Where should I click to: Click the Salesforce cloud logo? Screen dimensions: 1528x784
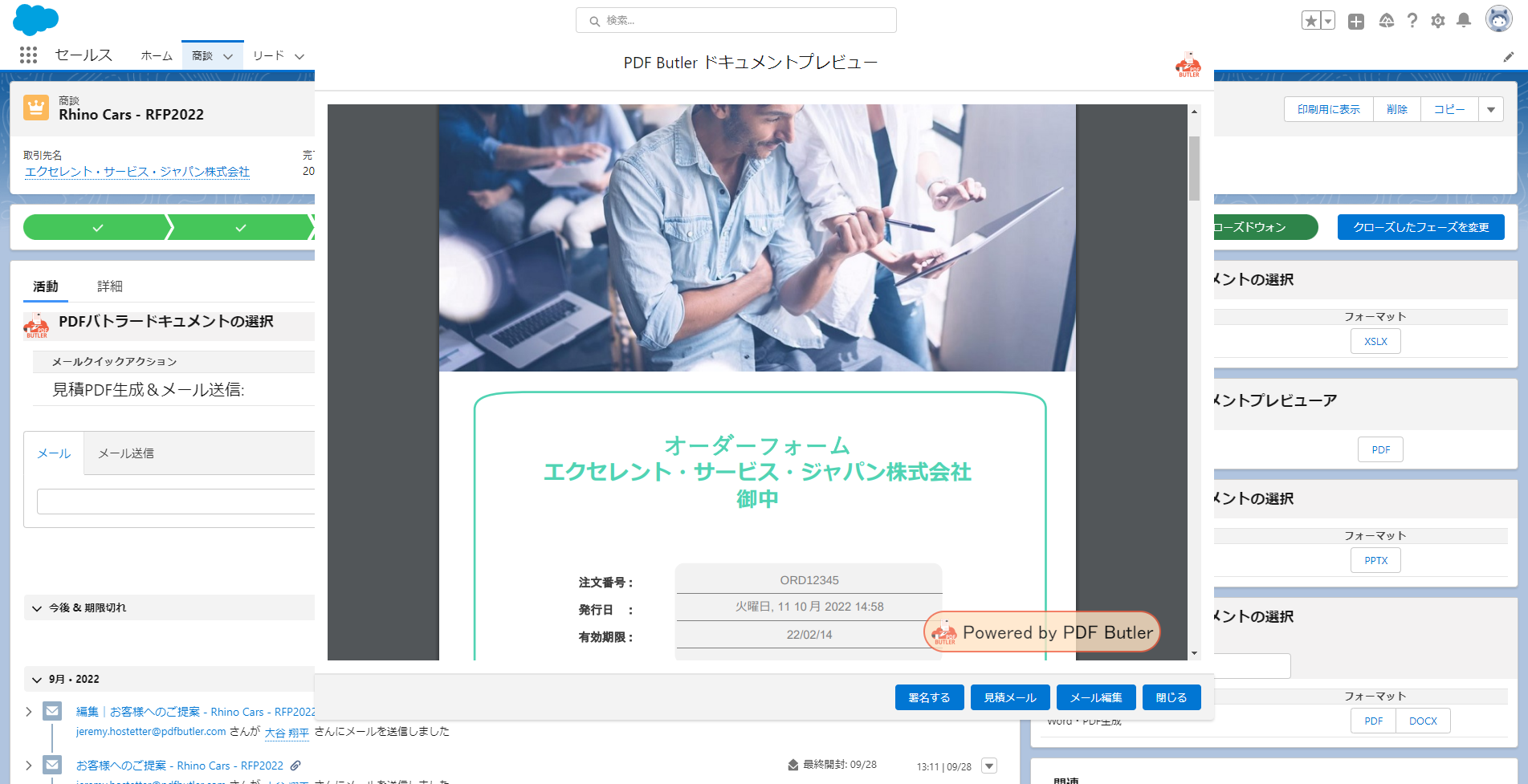[36, 19]
